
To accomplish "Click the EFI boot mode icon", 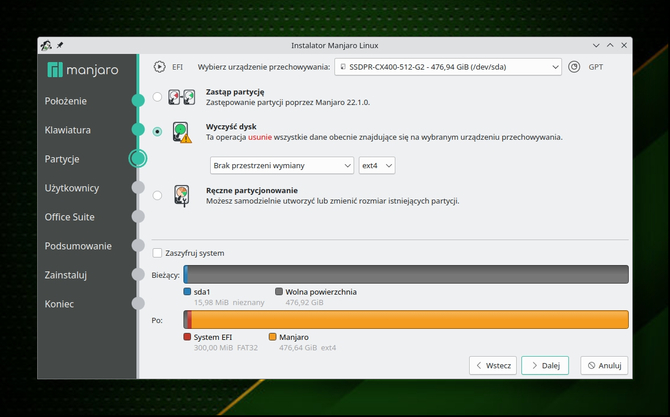I will coord(159,67).
